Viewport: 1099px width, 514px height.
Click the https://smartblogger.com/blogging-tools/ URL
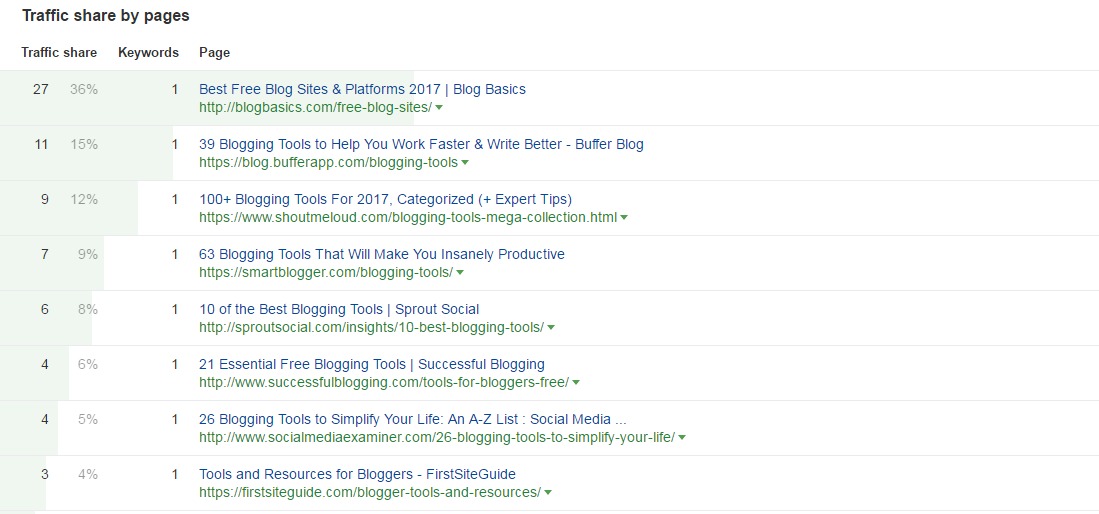[x=326, y=272]
